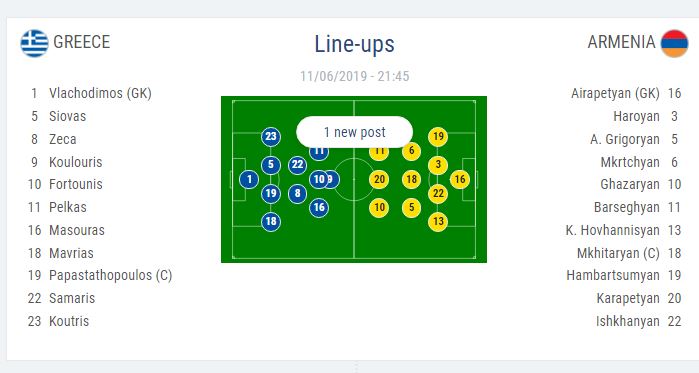The image size is (699, 373).
Task: Select Armenia player marker number 20
Action: pyautogui.click(x=379, y=180)
